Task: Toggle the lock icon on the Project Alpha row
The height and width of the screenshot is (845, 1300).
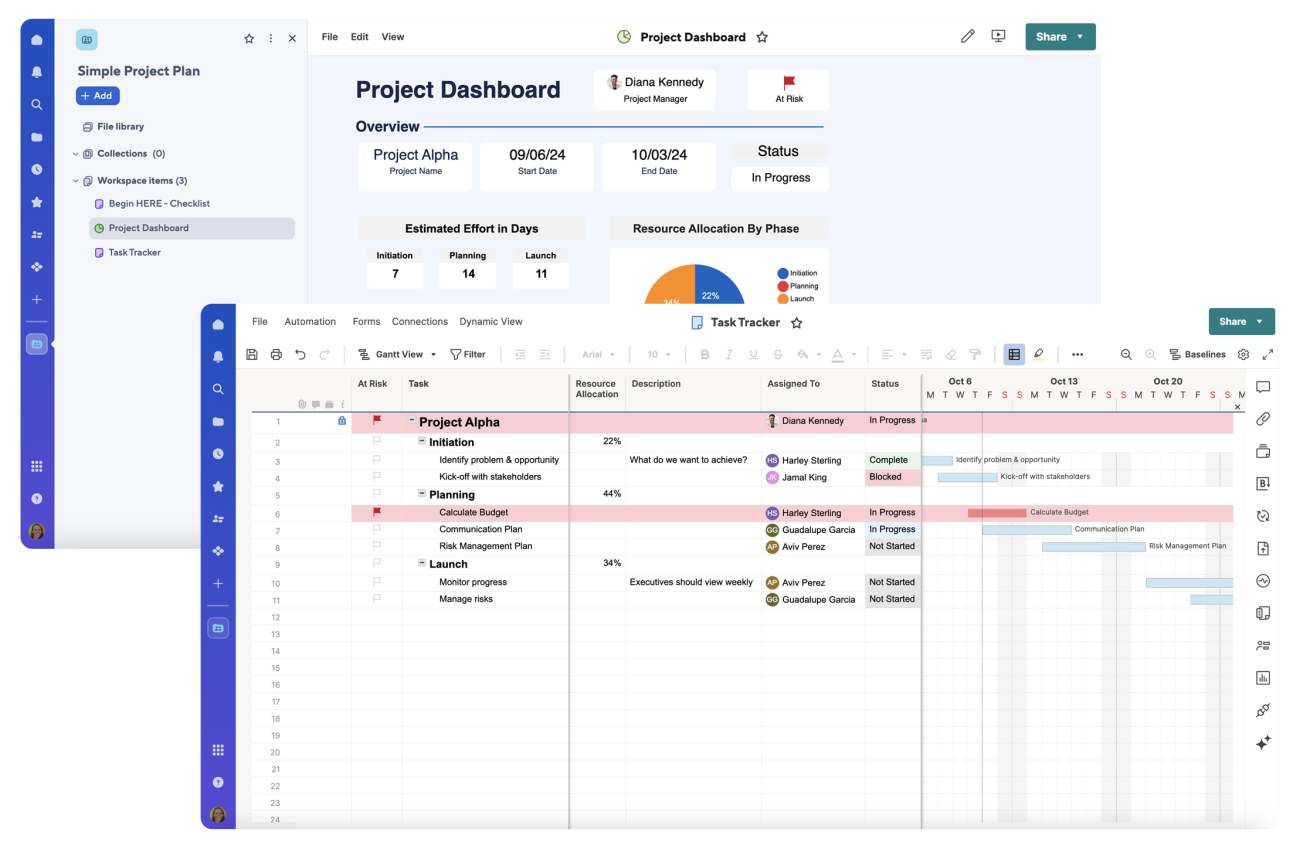Action: click(x=341, y=421)
